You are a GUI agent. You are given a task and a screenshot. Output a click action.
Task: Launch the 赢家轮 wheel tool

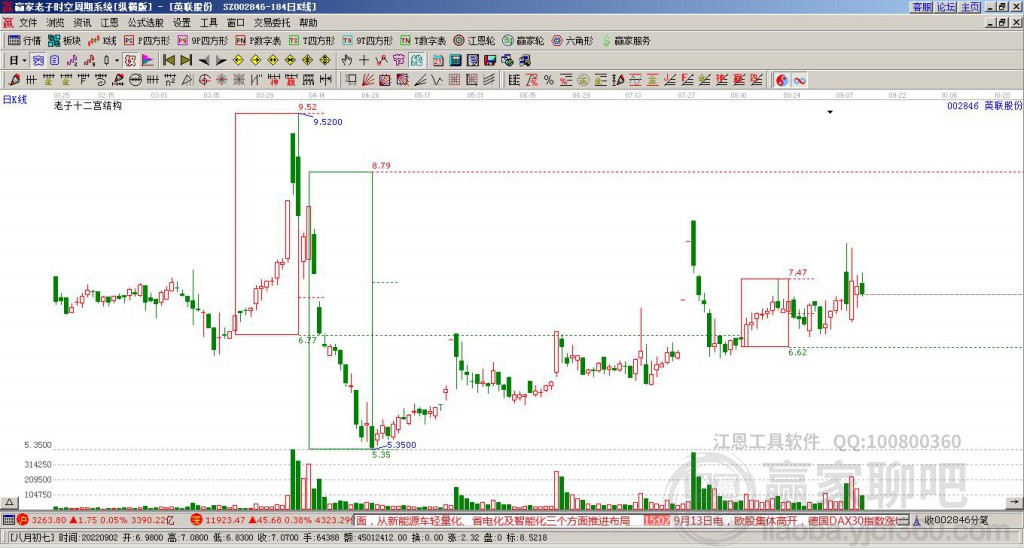[523, 40]
